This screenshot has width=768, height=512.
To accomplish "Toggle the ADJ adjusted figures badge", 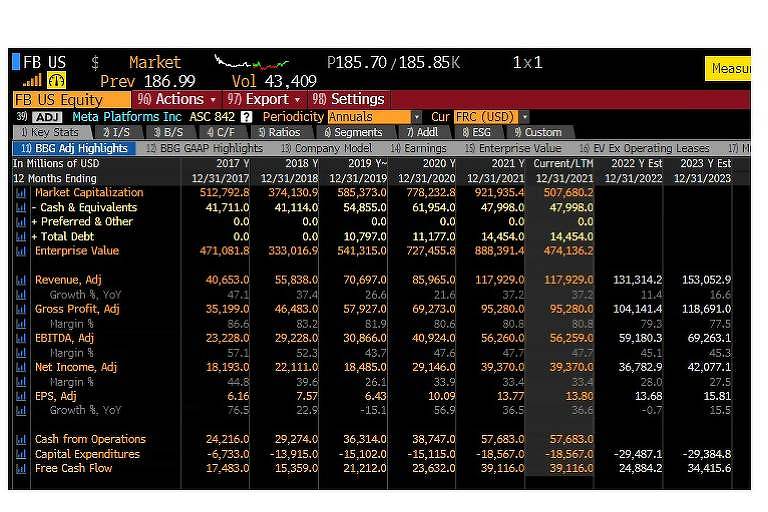I will (x=47, y=117).
